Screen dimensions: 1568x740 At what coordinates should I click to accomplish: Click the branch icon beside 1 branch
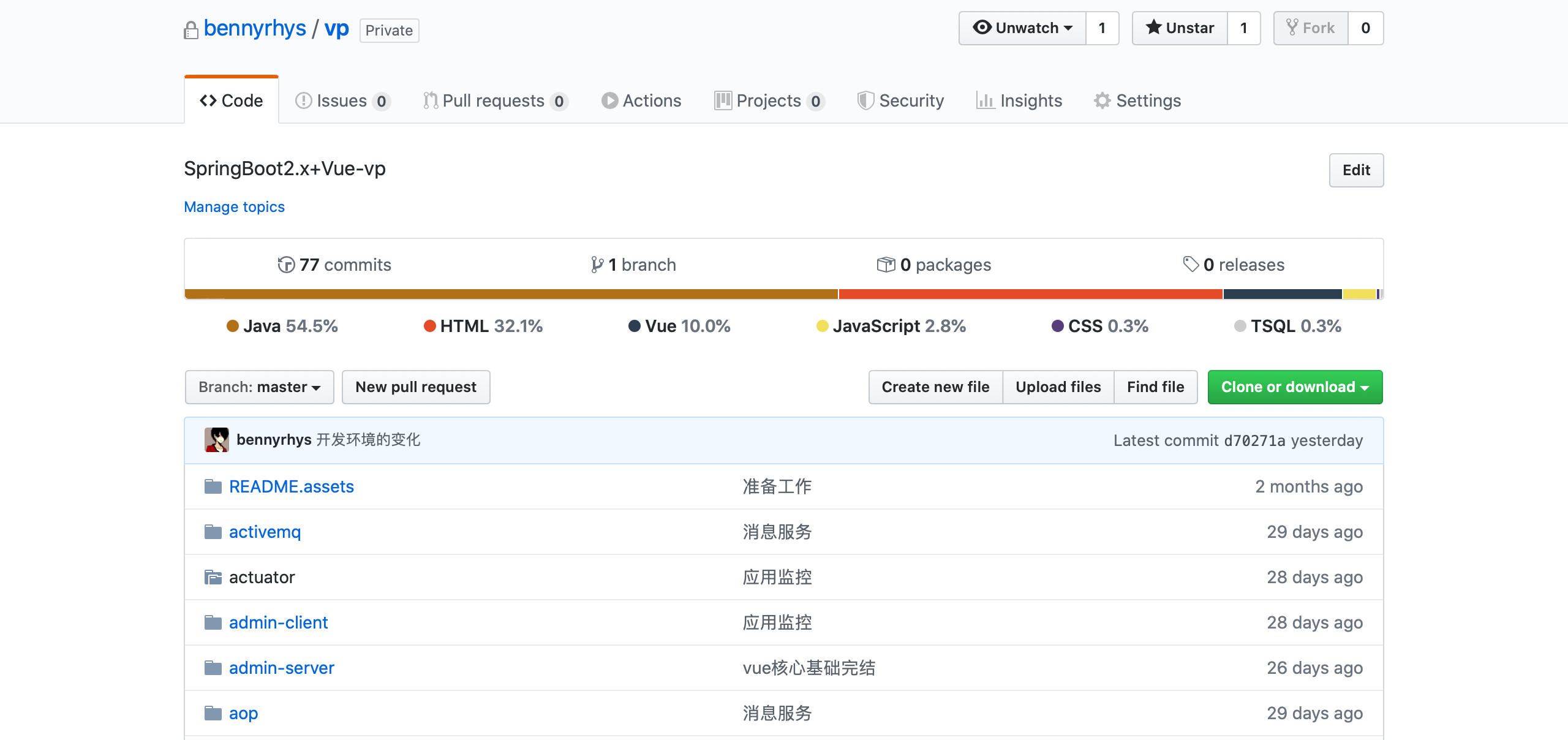(x=597, y=265)
